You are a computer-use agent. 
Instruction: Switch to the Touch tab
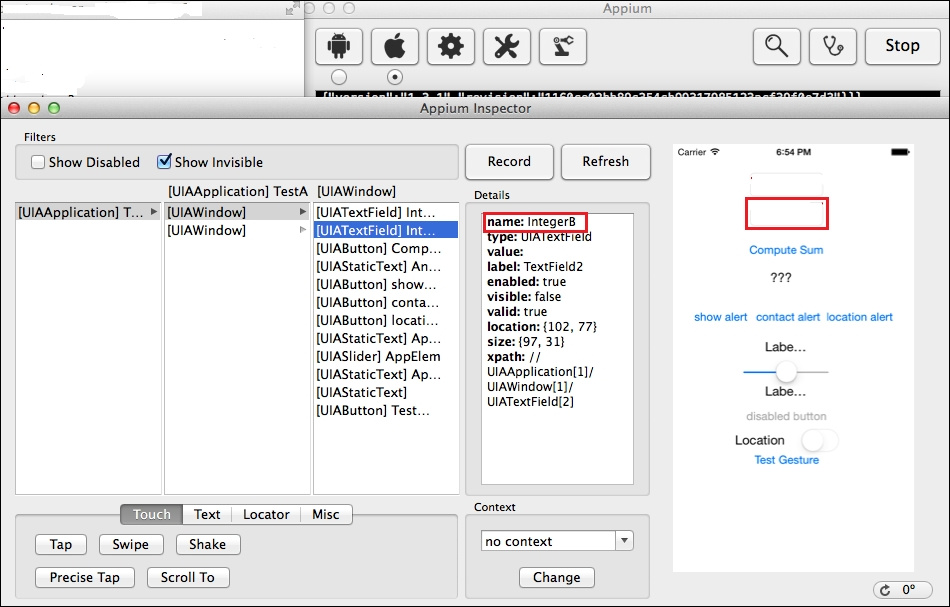tap(151, 514)
